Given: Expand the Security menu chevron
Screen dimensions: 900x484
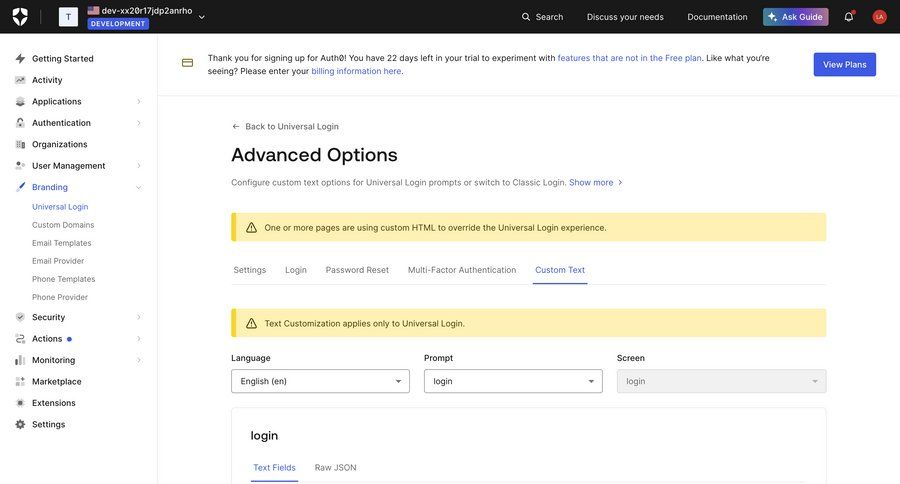Looking at the screenshot, I should tap(139, 317).
